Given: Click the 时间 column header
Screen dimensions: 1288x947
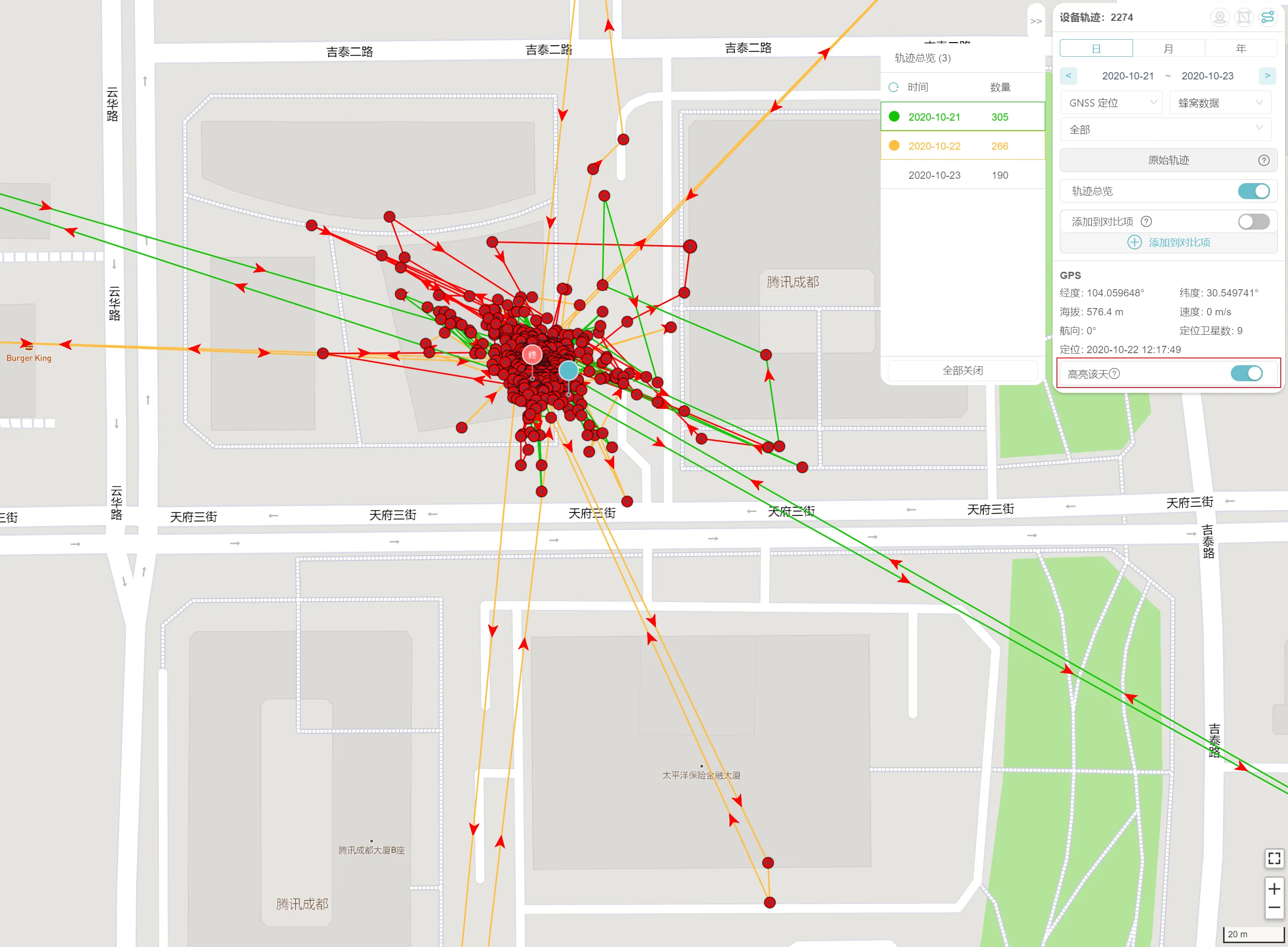Looking at the screenshot, I should 918,87.
